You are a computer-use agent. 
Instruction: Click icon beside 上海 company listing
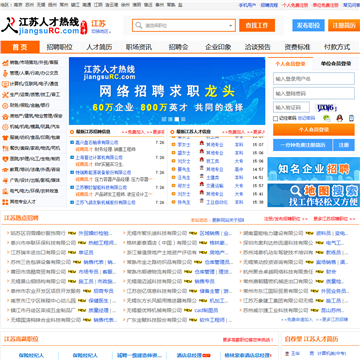coord(72,158)
